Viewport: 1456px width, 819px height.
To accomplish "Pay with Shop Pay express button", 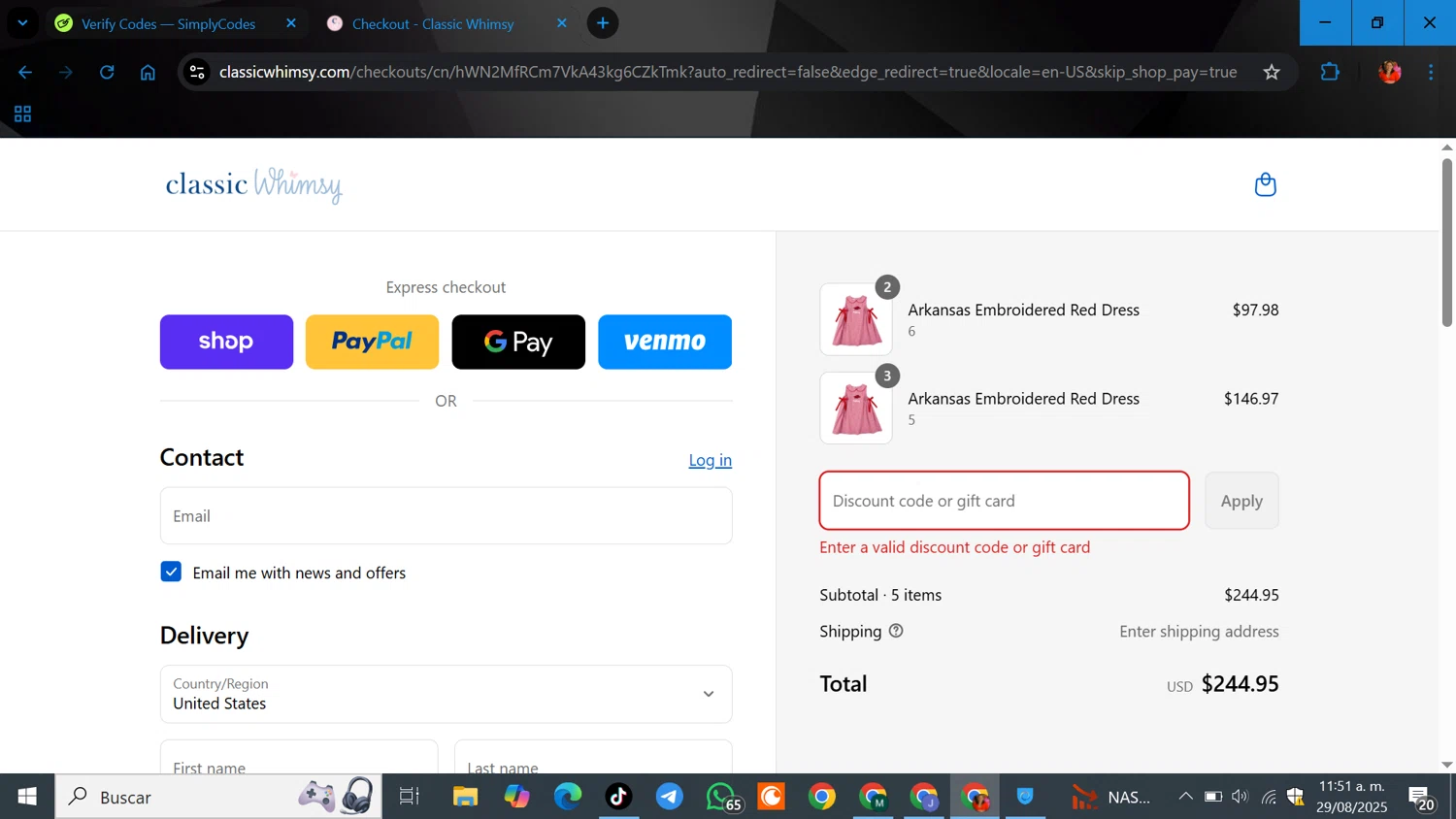I will click(x=226, y=342).
